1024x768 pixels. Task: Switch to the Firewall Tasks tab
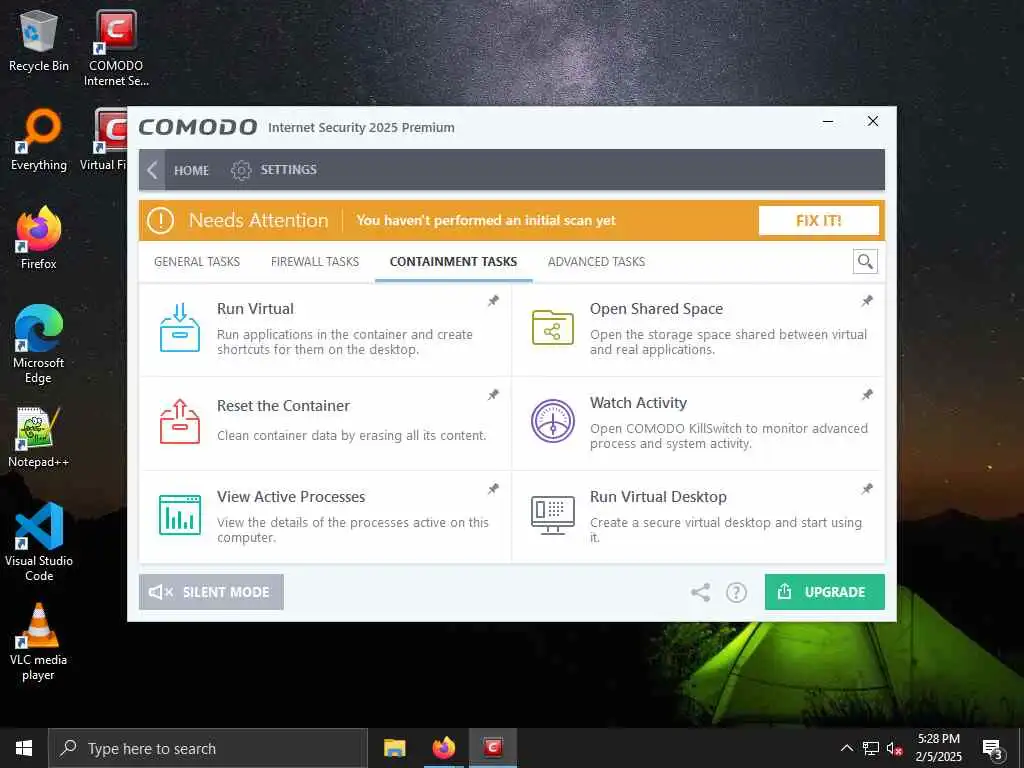[315, 262]
